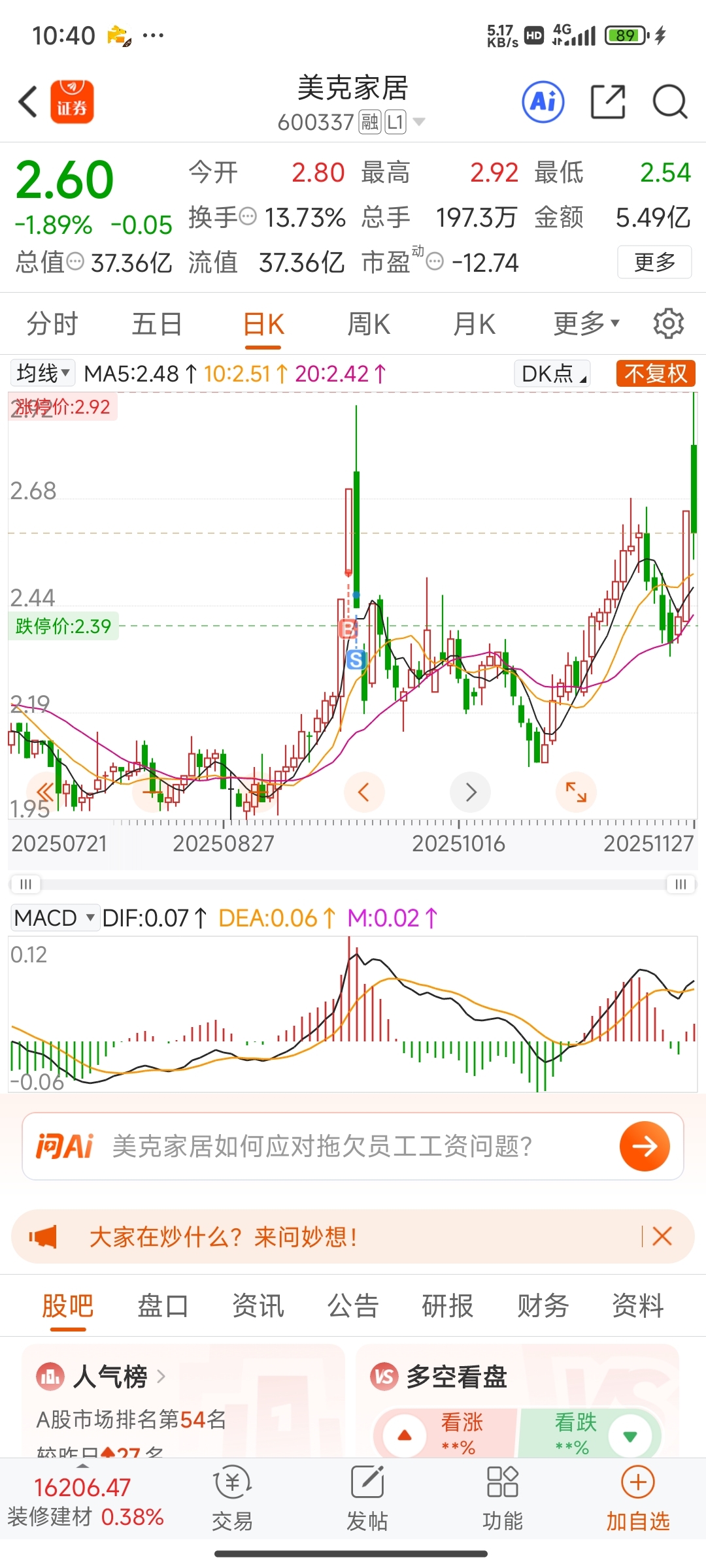The width and height of the screenshot is (706, 1568).
Task: Open the 财务 tab
Action: click(543, 1305)
